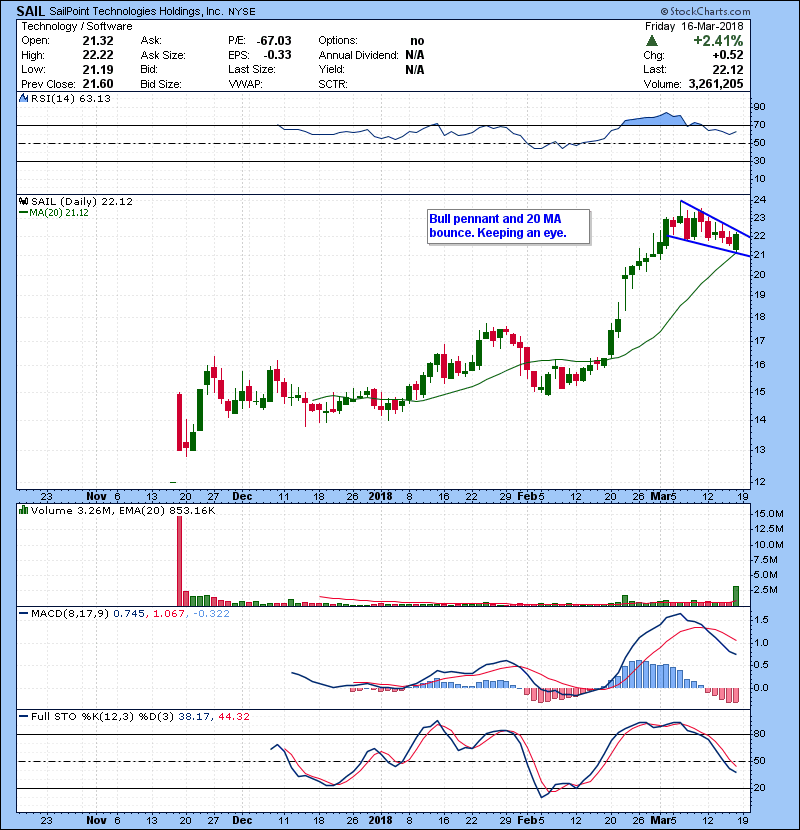The image size is (800, 830).
Task: Click the RSI indicator line icon
Action: (x=24, y=98)
